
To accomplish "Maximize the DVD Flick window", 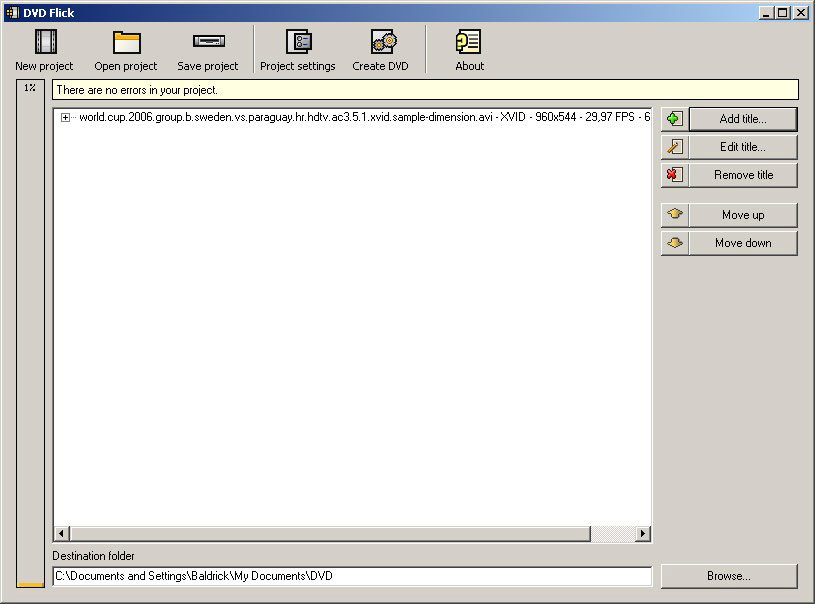I will pyautogui.click(x=782, y=12).
